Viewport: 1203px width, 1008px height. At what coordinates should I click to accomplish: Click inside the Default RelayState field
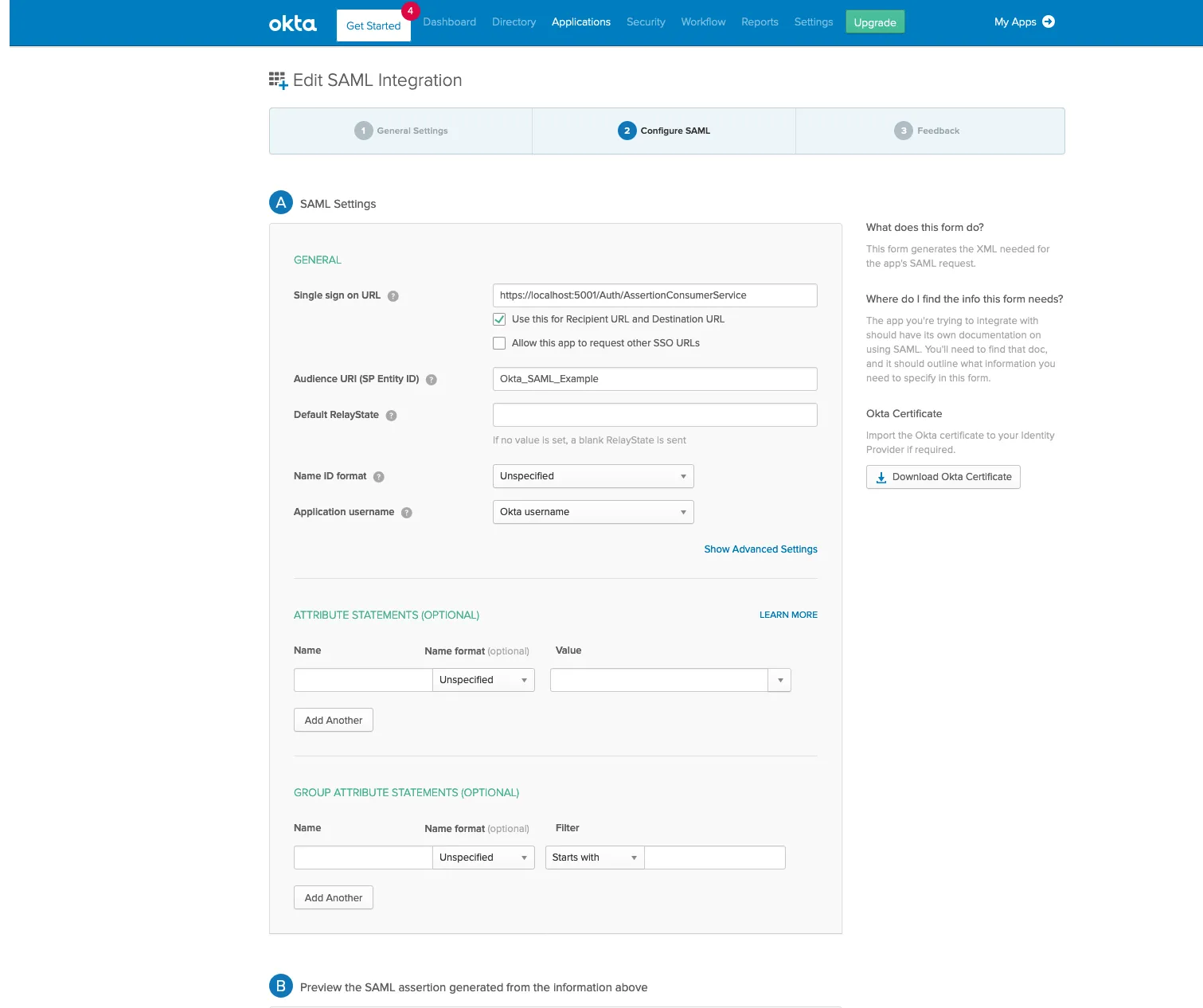[x=654, y=415]
